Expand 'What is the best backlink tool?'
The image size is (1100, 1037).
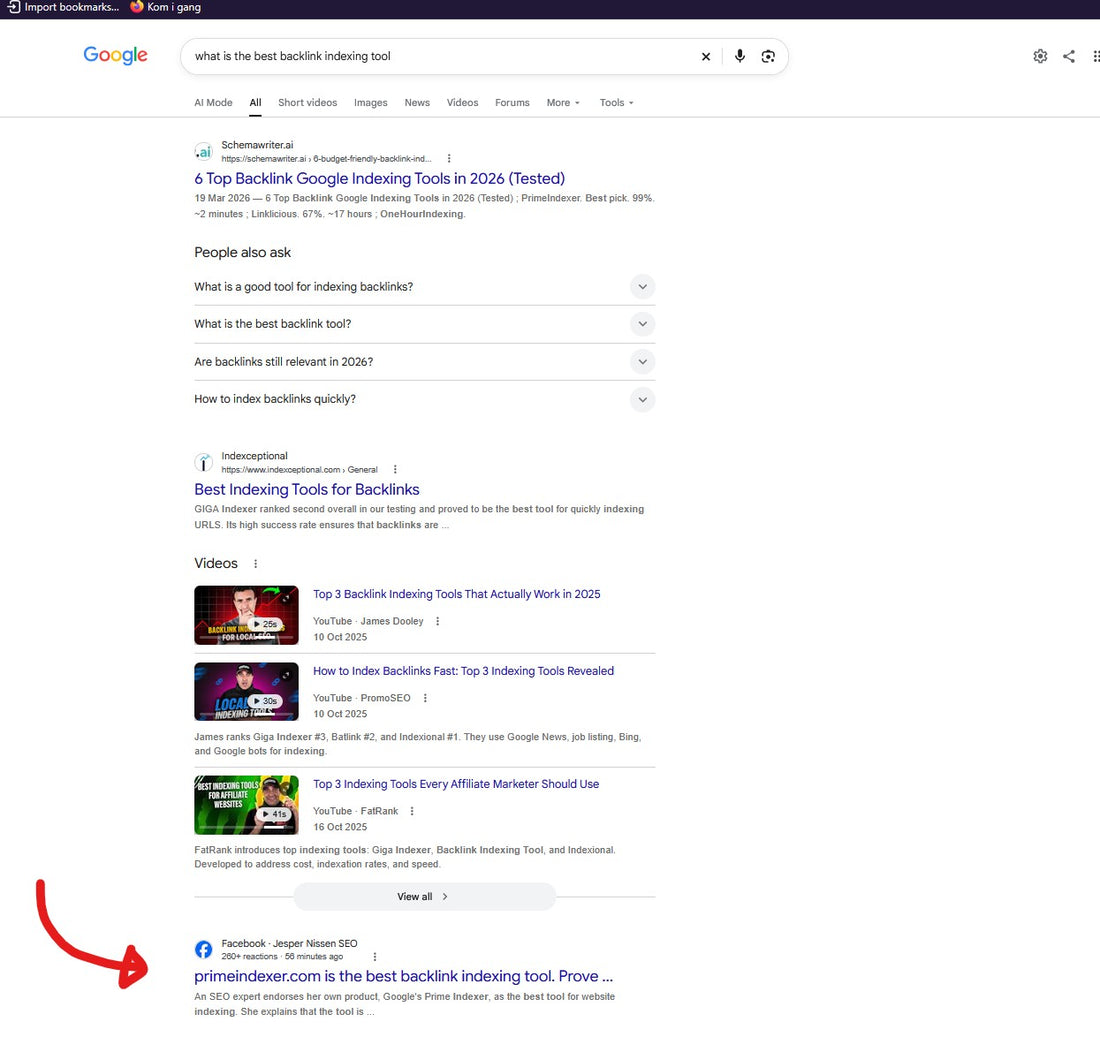click(424, 324)
